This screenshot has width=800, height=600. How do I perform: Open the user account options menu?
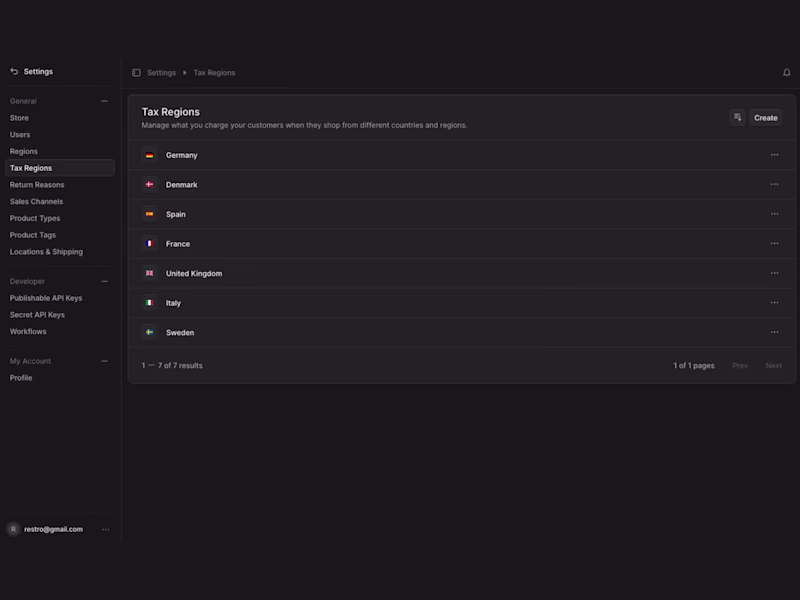pyautogui.click(x=106, y=529)
